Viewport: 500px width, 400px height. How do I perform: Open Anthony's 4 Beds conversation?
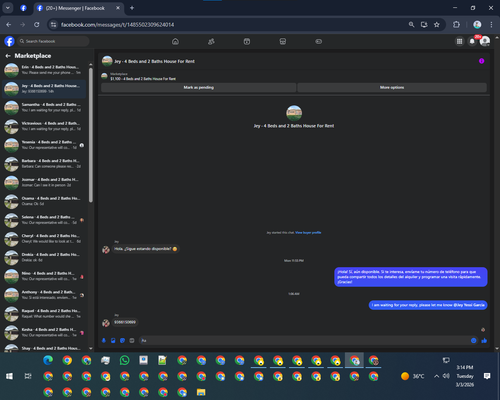coord(44,295)
